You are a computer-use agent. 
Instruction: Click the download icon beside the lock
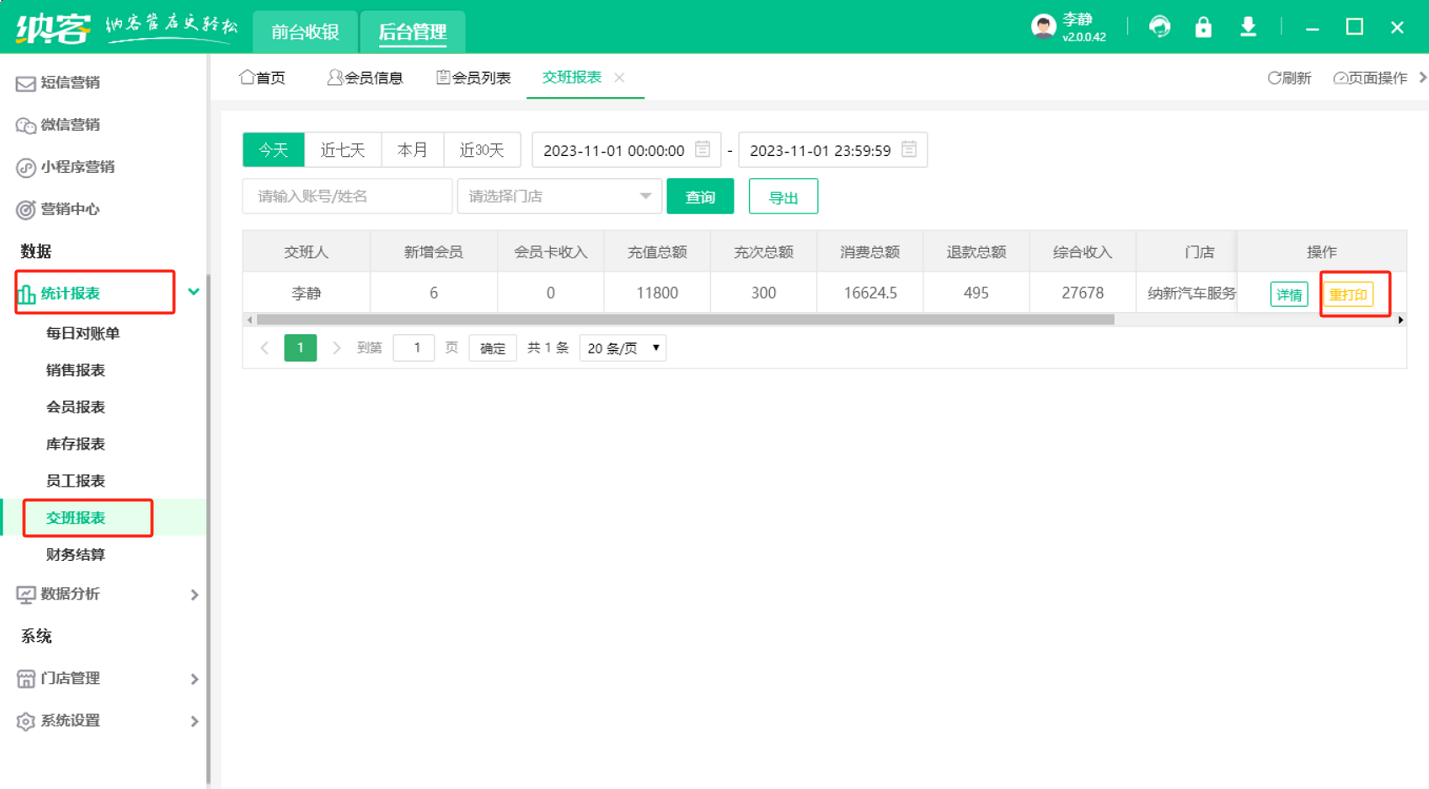(x=1248, y=27)
